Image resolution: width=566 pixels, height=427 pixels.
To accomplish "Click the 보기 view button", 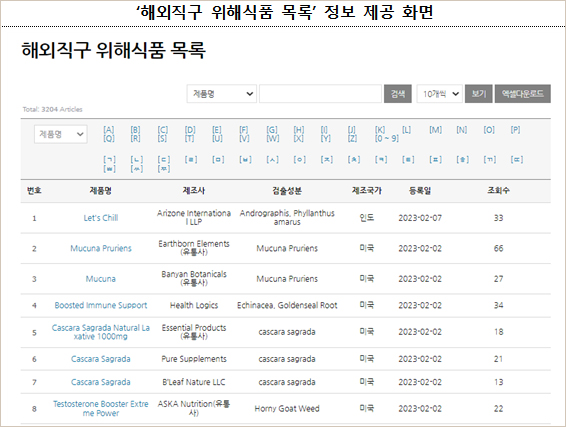I will coord(479,94).
